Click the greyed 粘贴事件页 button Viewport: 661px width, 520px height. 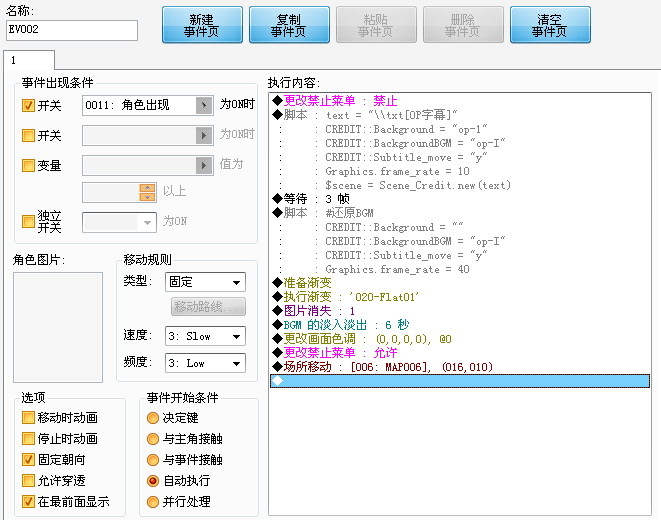tap(376, 25)
